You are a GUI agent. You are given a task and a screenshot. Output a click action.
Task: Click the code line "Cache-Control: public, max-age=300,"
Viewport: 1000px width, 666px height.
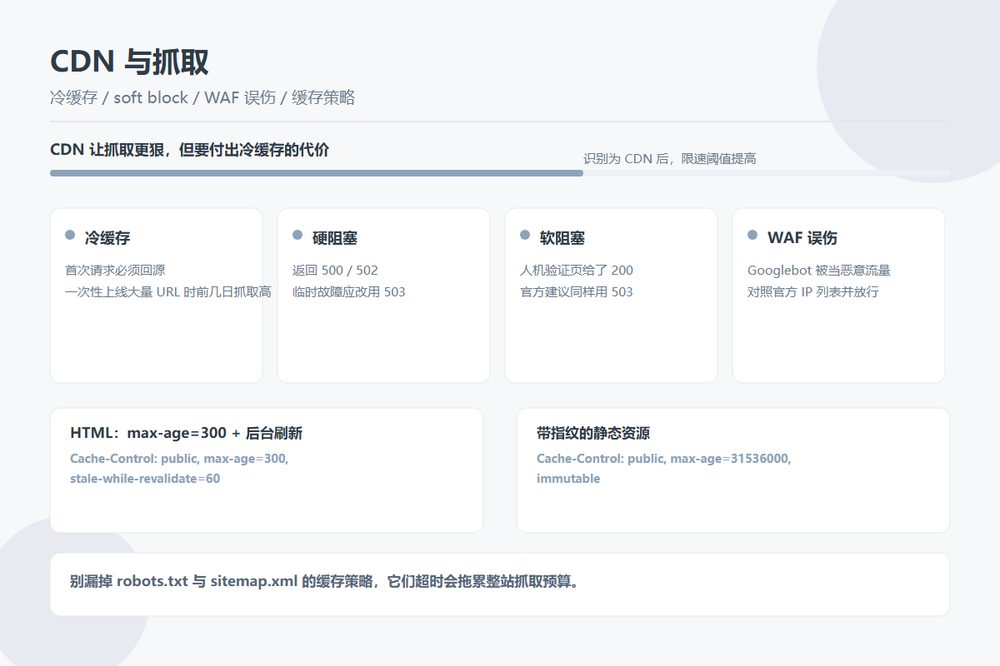coord(179,459)
